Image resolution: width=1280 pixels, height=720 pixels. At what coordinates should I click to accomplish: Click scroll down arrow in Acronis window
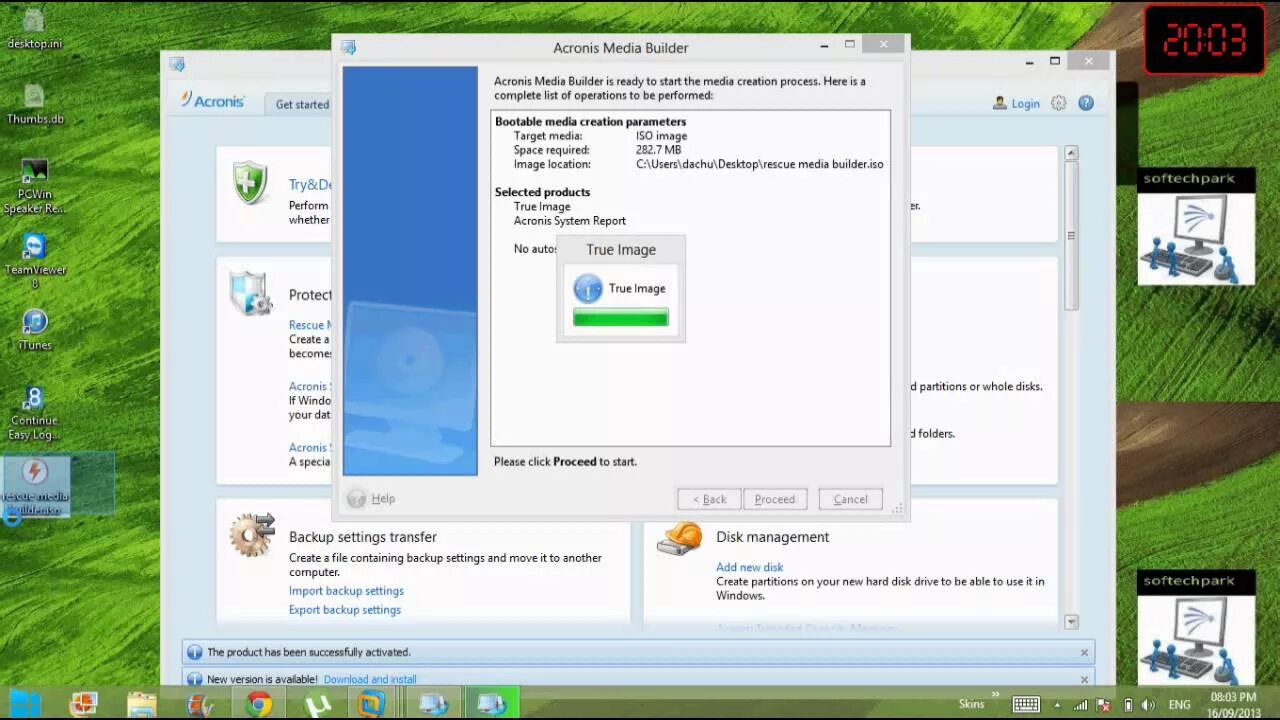1071,621
